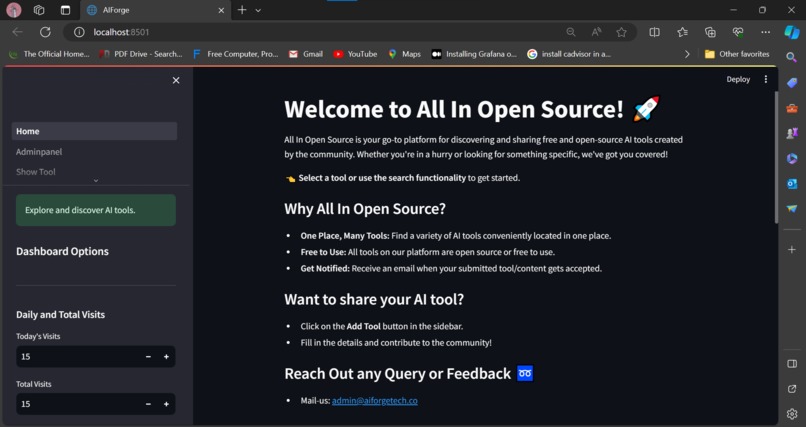This screenshot has width=806, height=427.
Task: Open Edge sidebar settings gear
Action: click(x=792, y=414)
